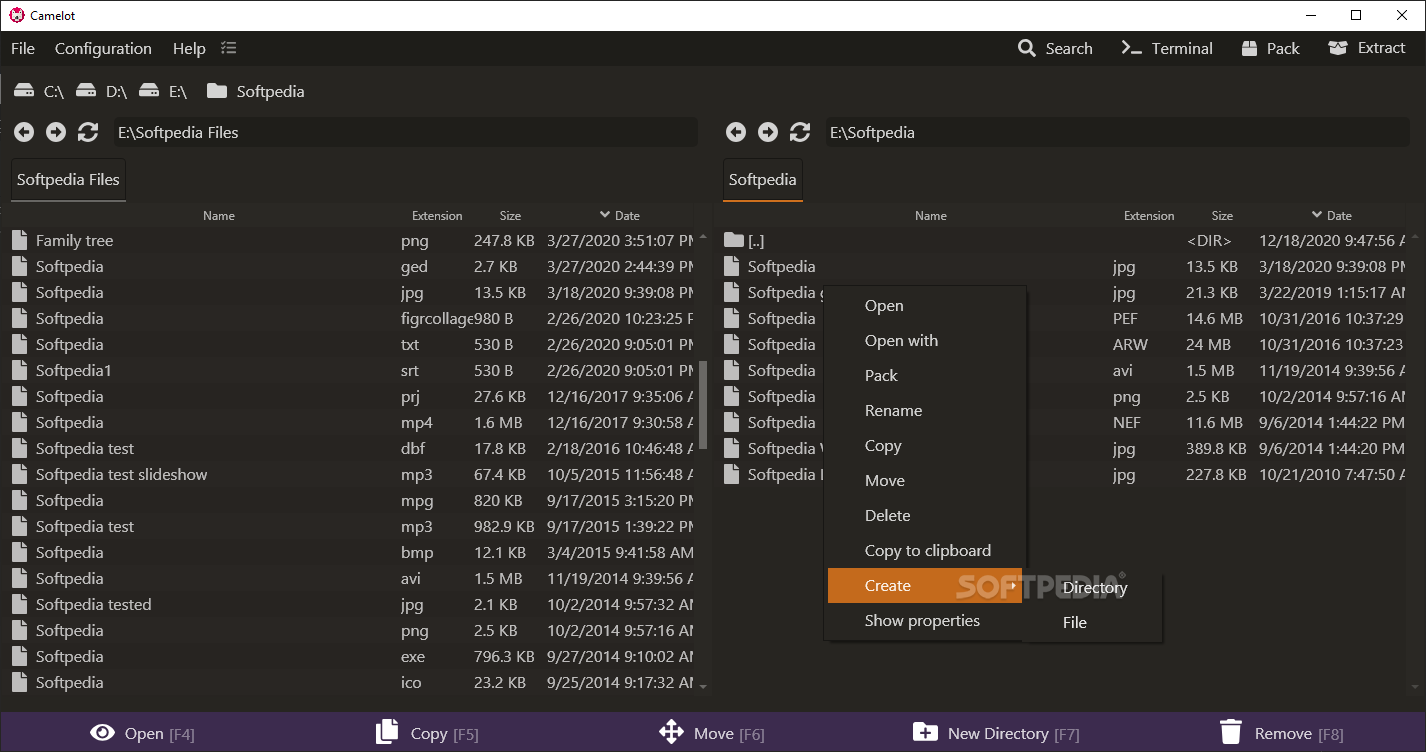The height and width of the screenshot is (752, 1426).
Task: Open the File menu
Action: click(x=23, y=48)
